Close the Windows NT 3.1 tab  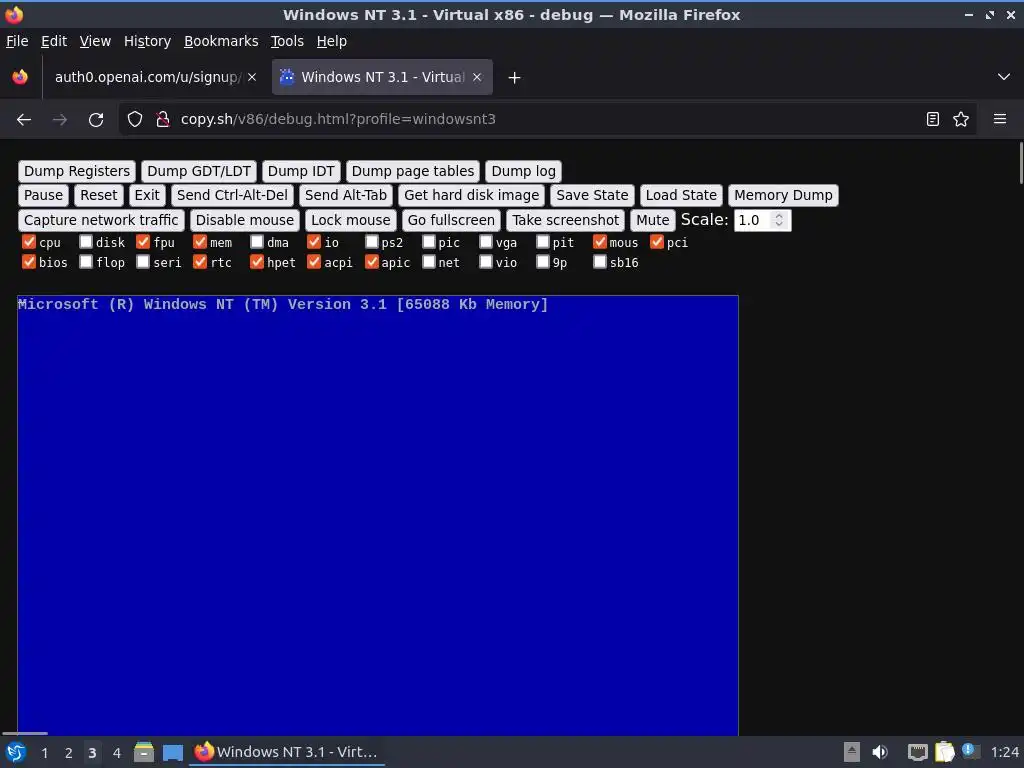[x=477, y=77]
